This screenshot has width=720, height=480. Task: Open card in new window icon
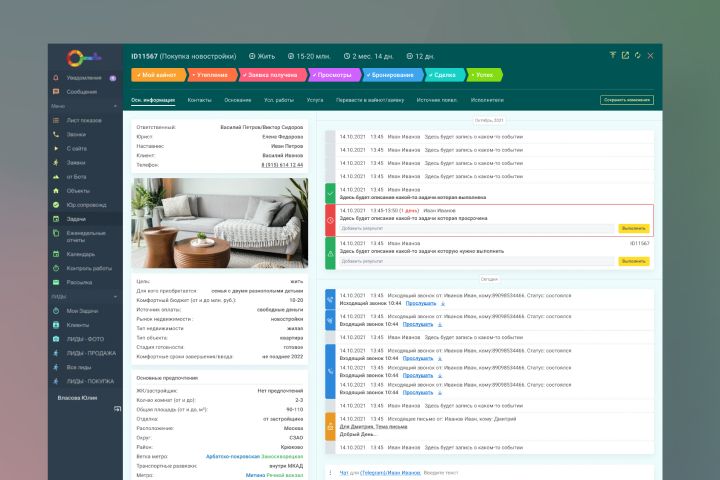[x=625, y=55]
